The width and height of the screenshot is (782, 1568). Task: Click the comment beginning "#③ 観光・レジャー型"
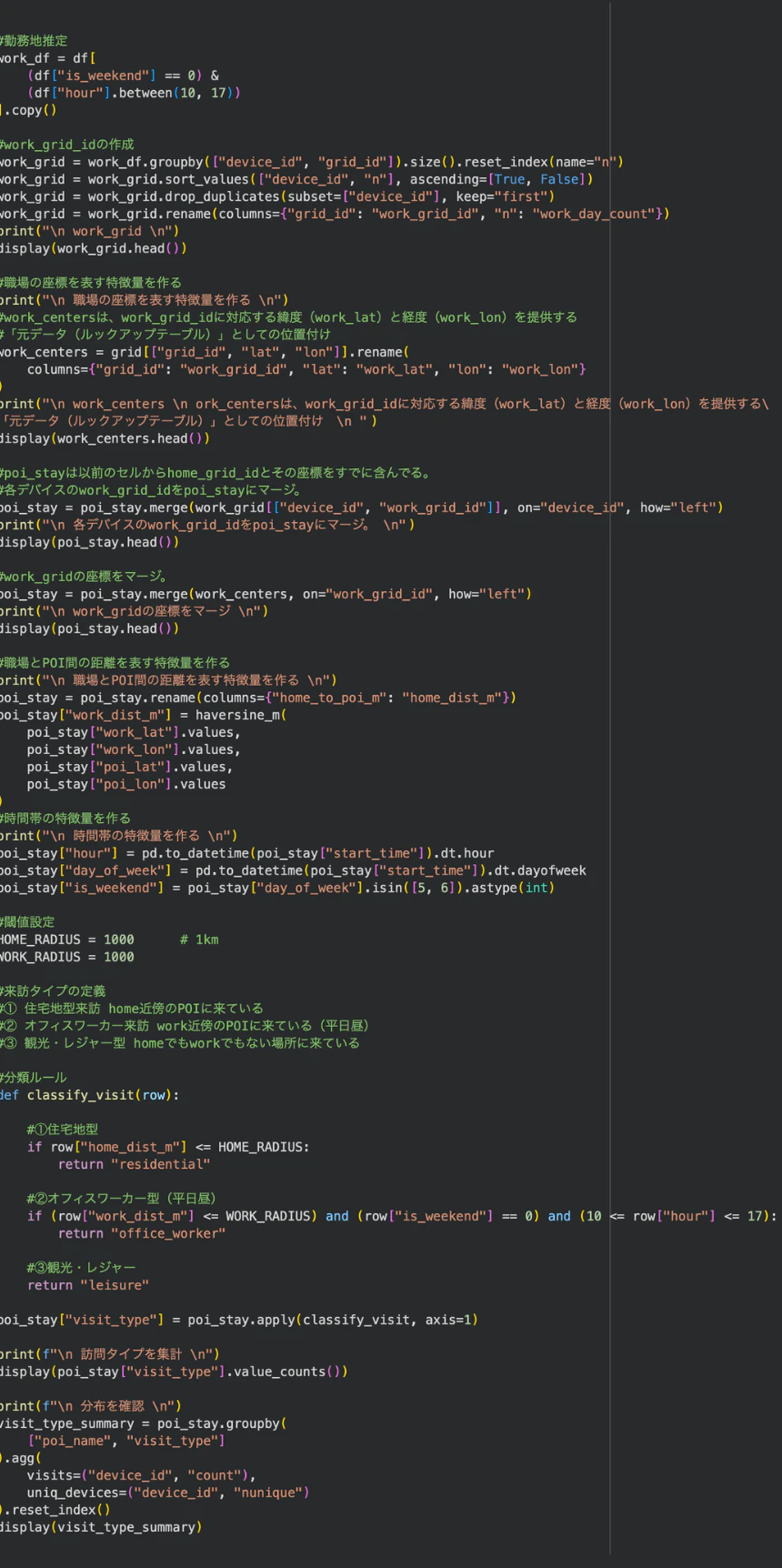[x=180, y=1043]
